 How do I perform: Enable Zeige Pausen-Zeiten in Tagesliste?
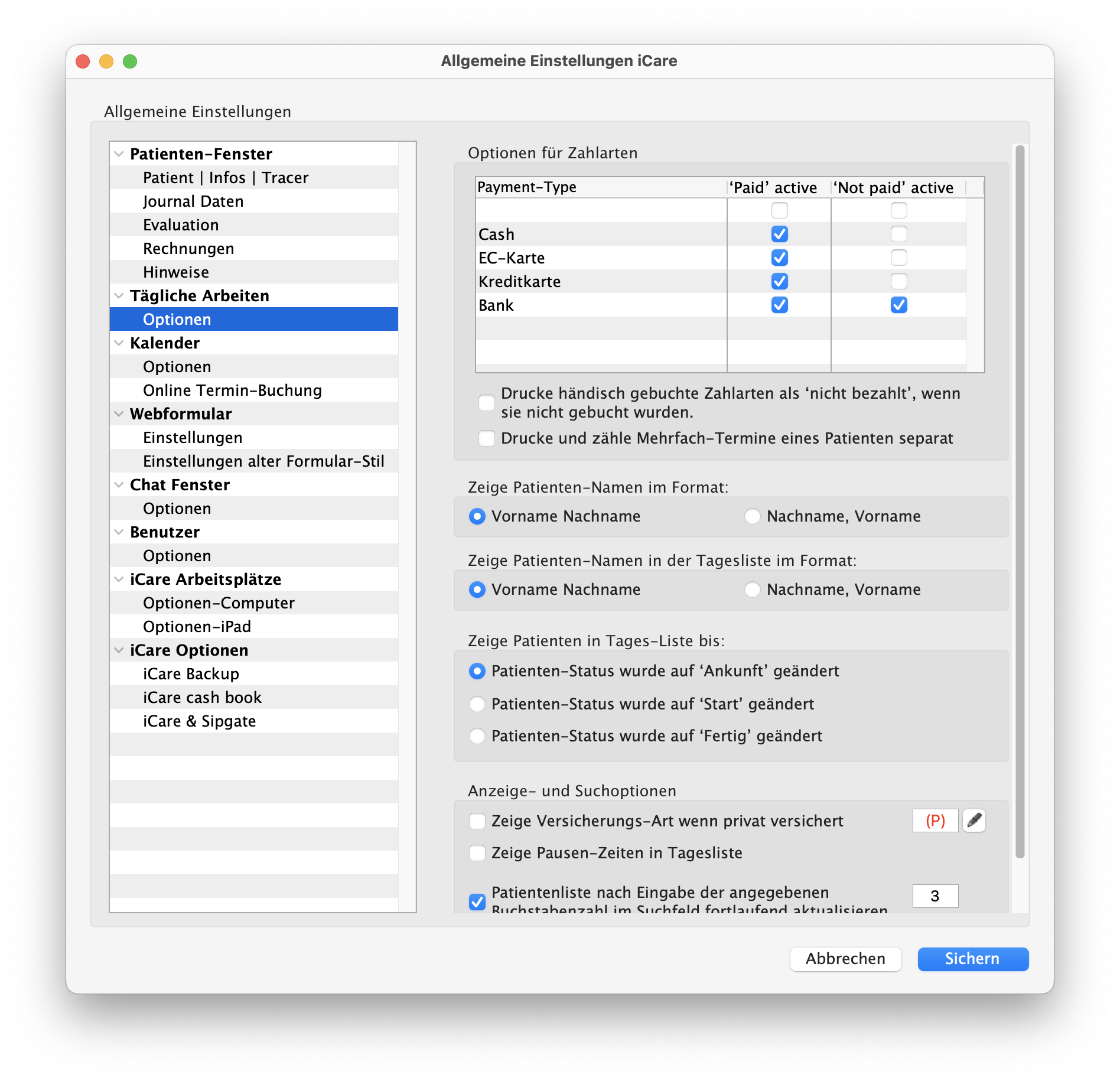coord(477,853)
